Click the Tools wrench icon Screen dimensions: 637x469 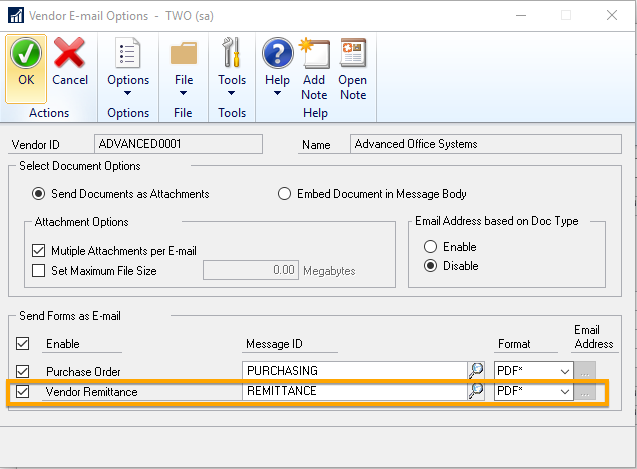[232, 52]
